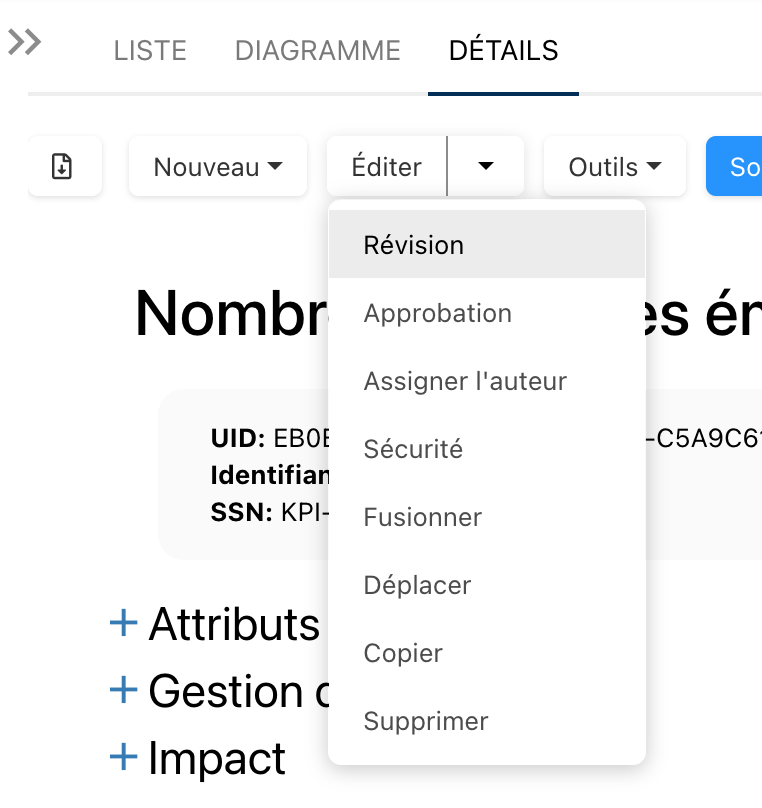Screen dimensions: 762x808
Task: Toggle the Éditer split-button caret
Action: (486, 167)
